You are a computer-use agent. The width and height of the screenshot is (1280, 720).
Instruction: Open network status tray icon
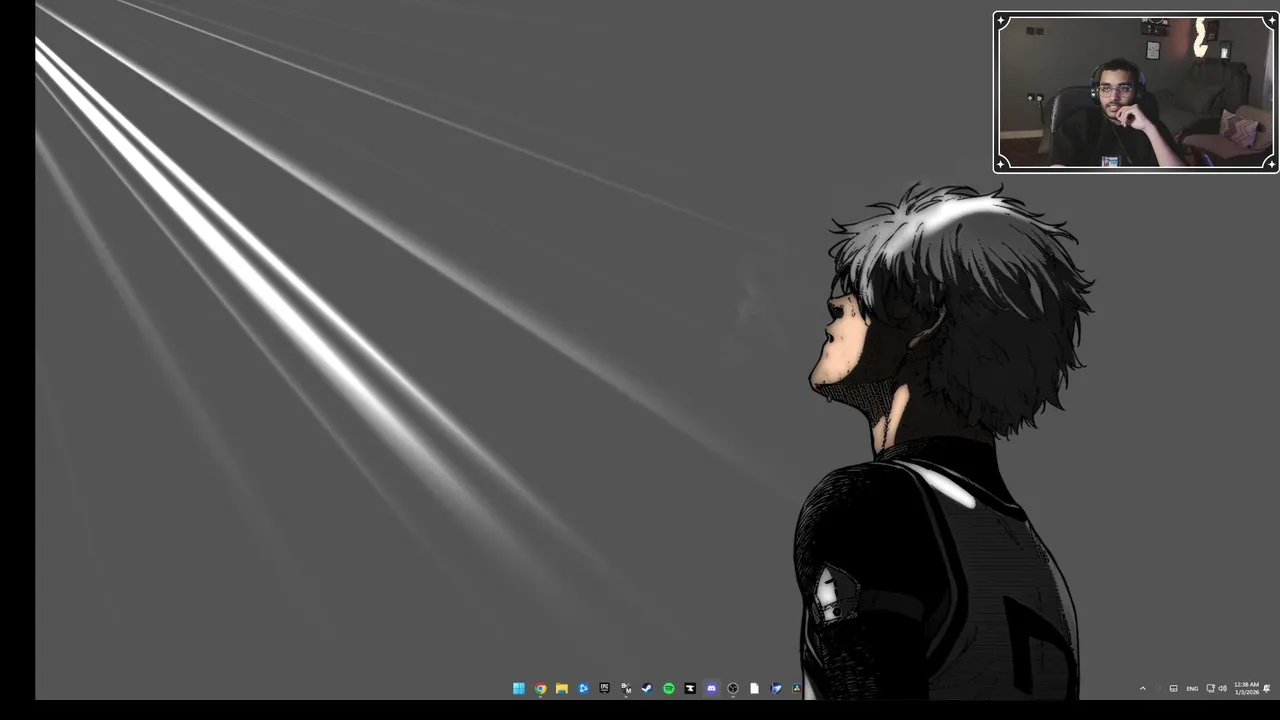(1211, 688)
